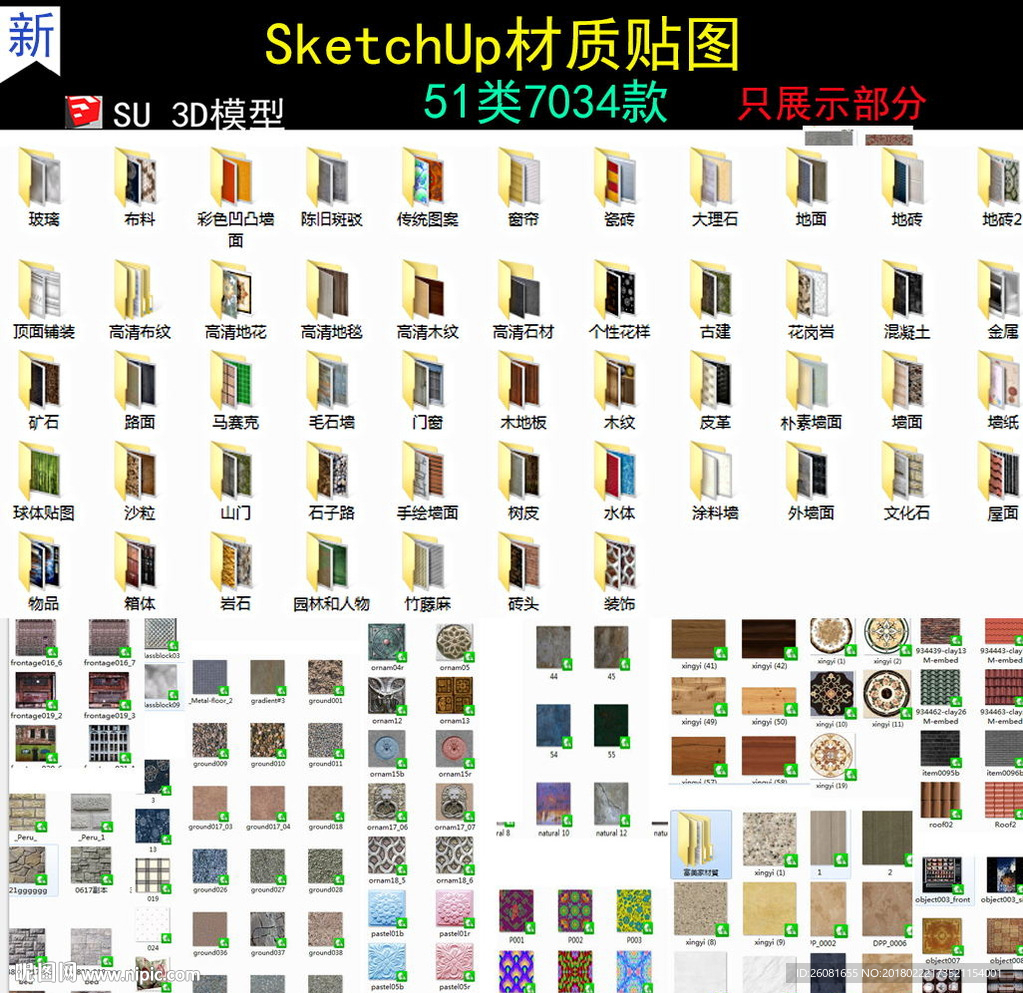Screen dimensions: 1023x993
Task: Open the 球体贴图 folder
Action: point(42,472)
